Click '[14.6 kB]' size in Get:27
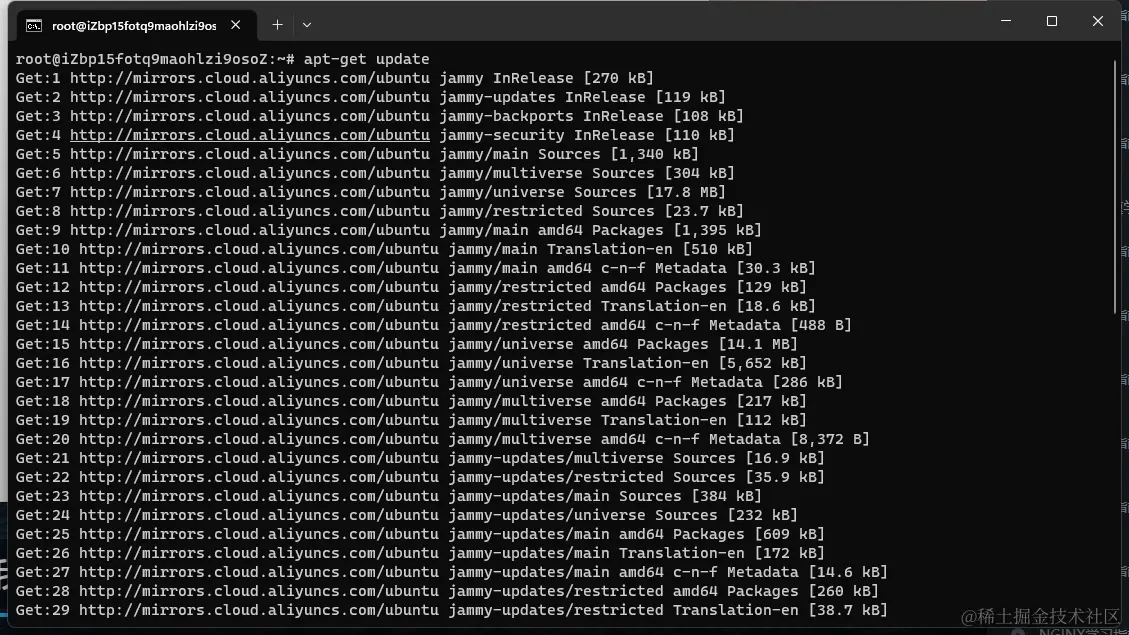This screenshot has height=635, width=1129. [847, 572]
